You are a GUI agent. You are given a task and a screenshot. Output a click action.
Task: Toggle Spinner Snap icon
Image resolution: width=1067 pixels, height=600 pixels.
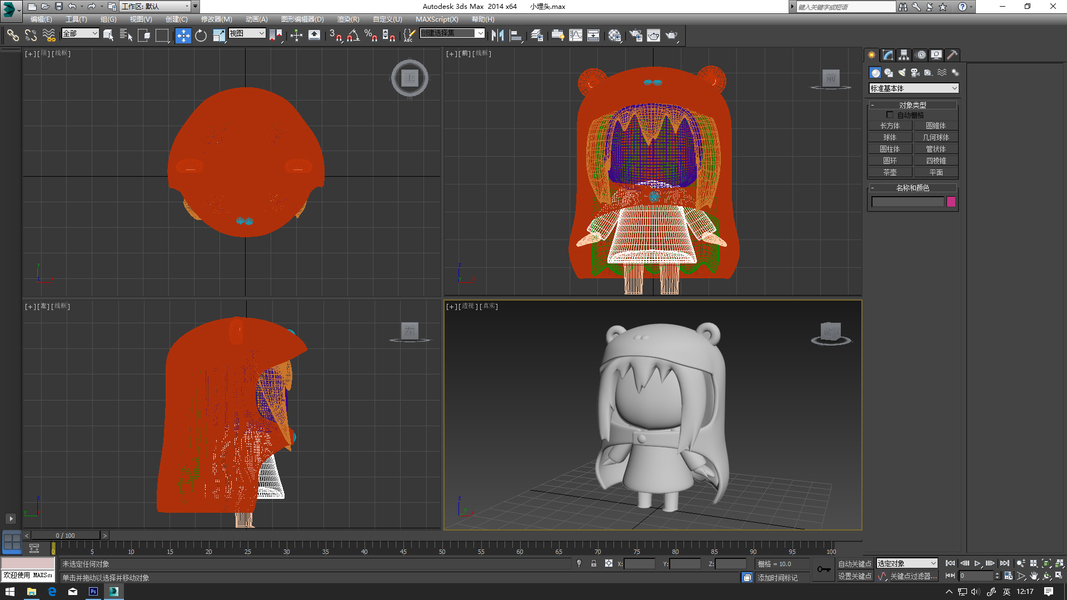click(x=389, y=35)
